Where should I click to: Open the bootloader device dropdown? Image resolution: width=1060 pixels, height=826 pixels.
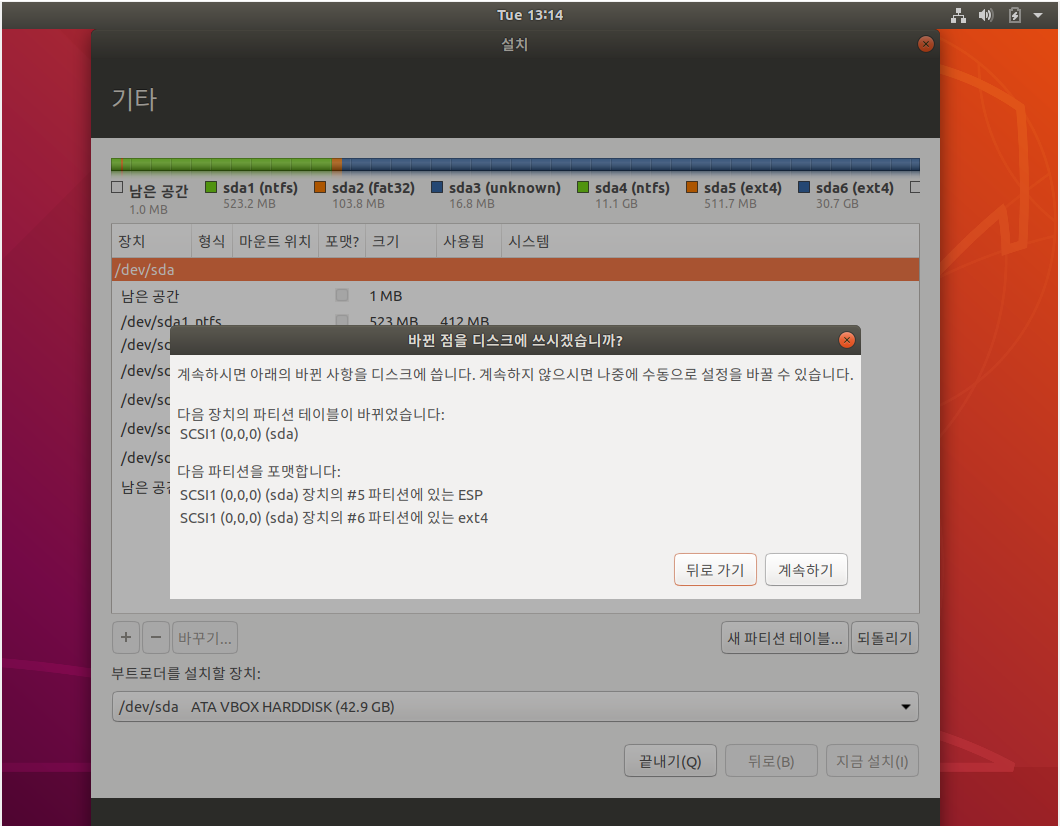coord(515,706)
